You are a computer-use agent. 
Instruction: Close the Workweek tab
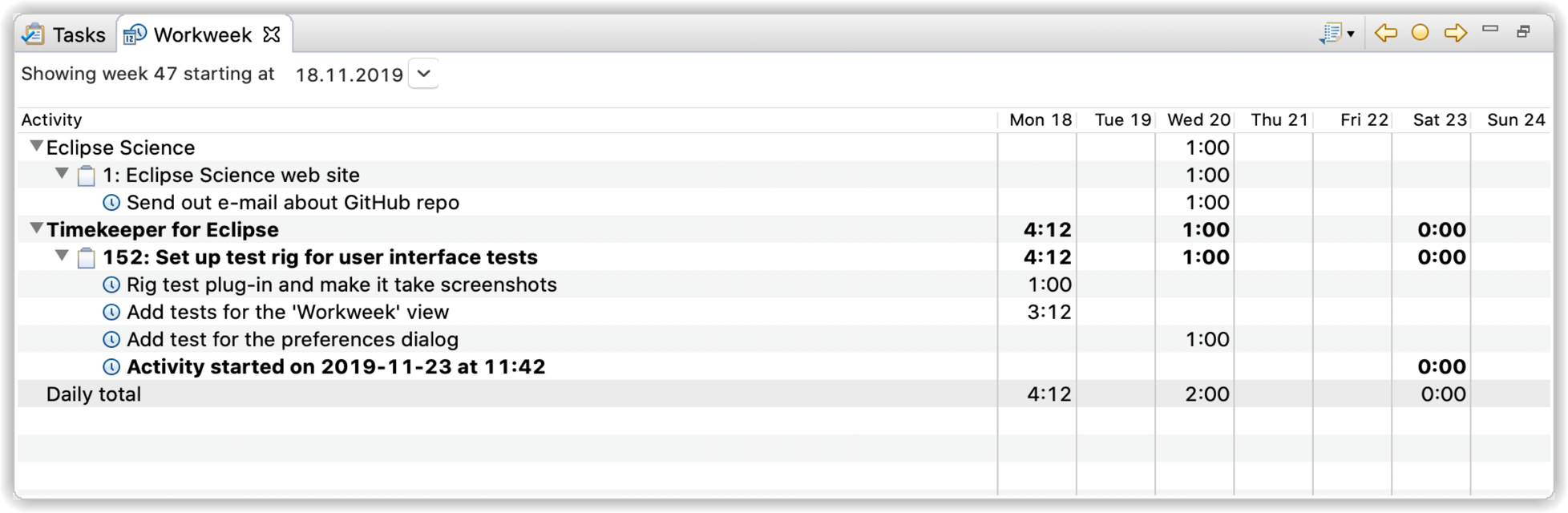pyautogui.click(x=272, y=34)
